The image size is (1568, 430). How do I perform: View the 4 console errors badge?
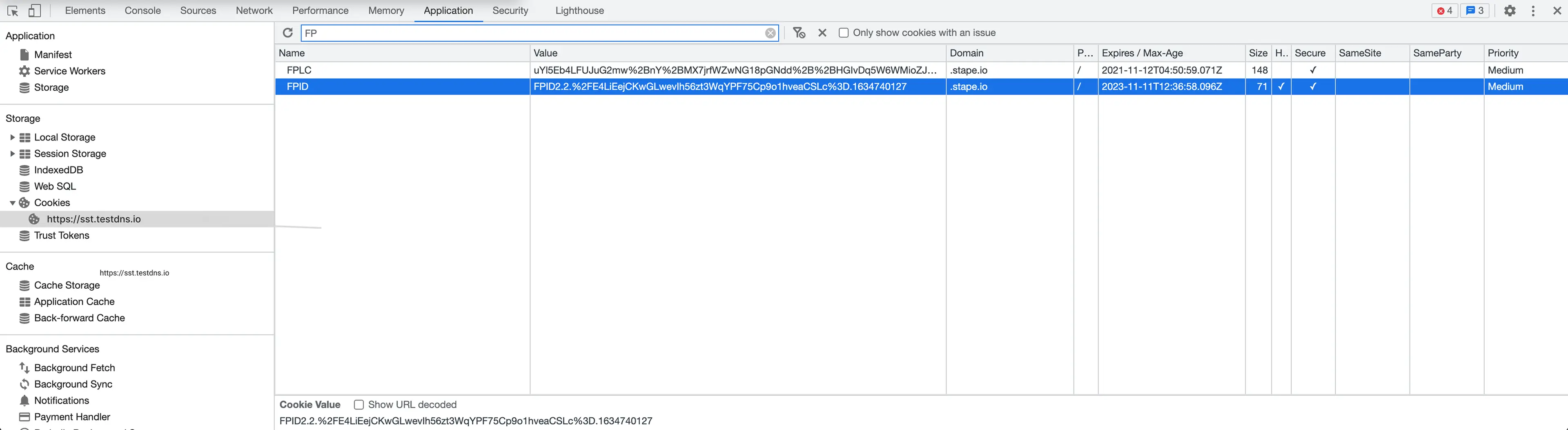[x=1444, y=10]
